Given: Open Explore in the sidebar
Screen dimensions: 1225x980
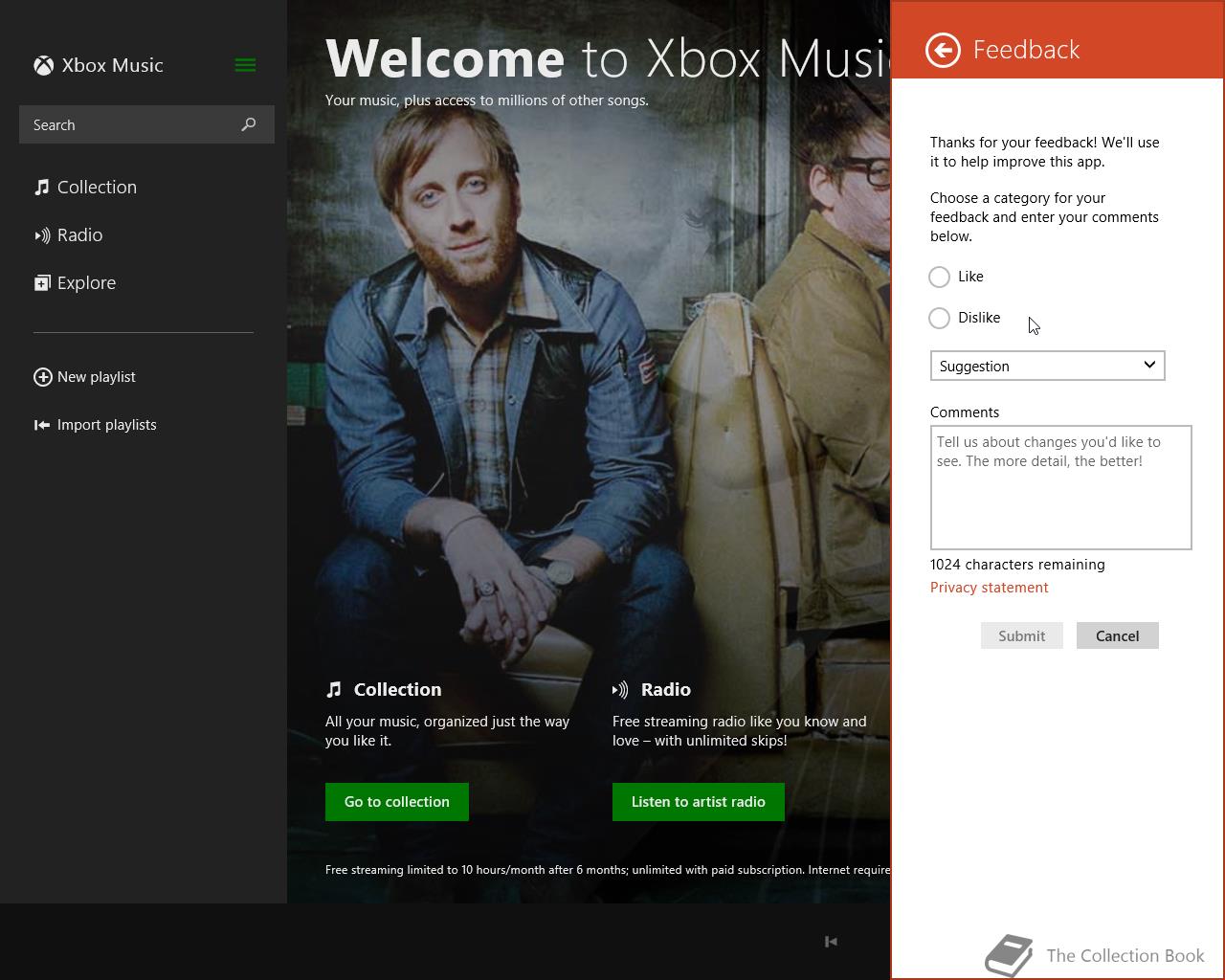Looking at the screenshot, I should (86, 282).
